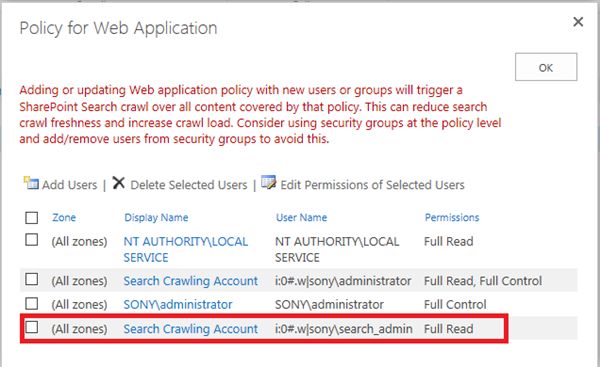Check the NT AUTHORITY\LOCAL SERVICE row checkbox

click(x=31, y=240)
